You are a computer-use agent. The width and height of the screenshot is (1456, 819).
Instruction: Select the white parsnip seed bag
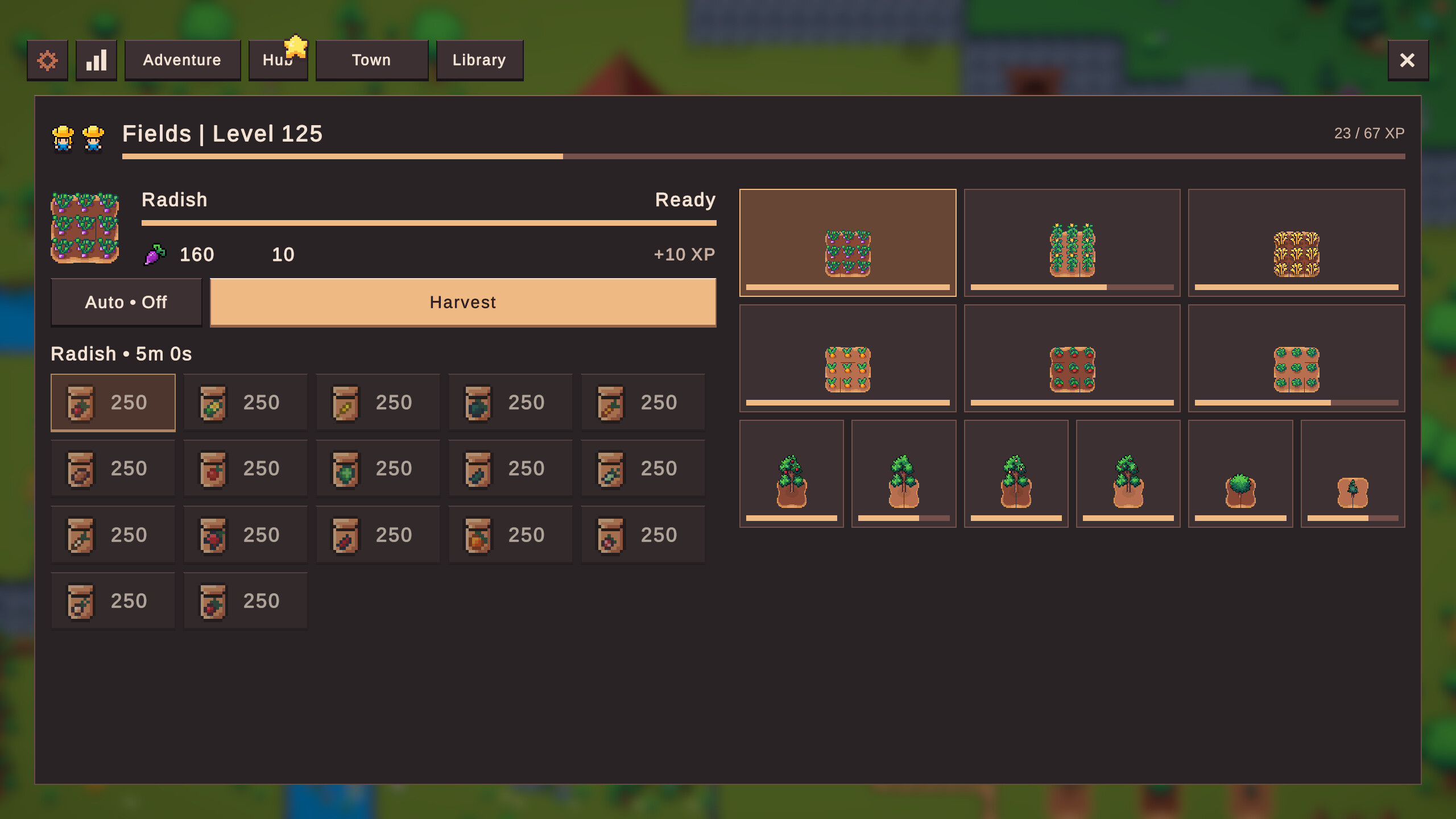pyautogui.click(x=113, y=535)
